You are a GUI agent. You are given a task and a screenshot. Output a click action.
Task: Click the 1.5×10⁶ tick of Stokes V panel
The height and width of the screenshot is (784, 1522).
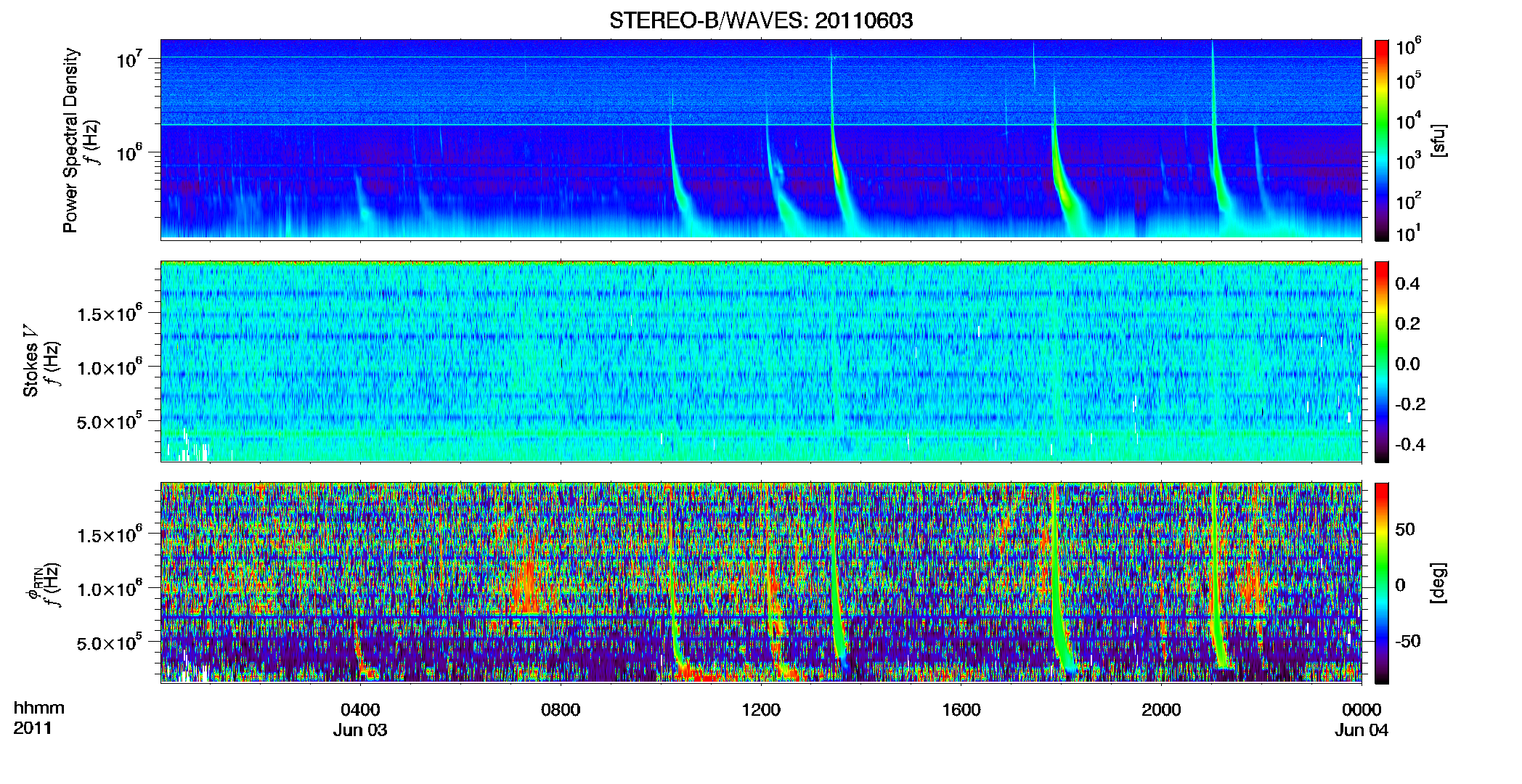[110, 314]
